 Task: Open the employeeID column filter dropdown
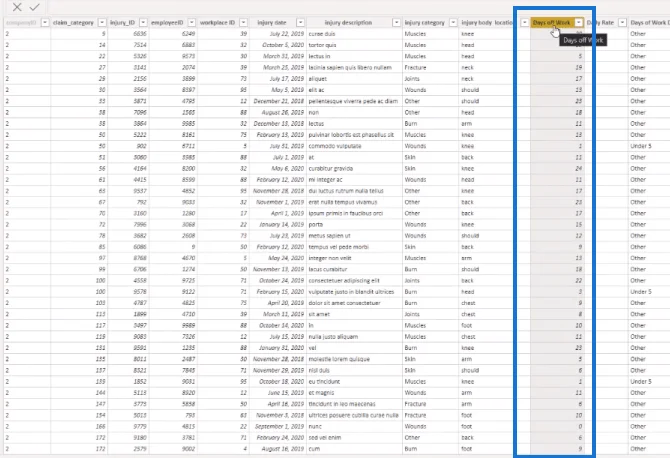coord(192,23)
